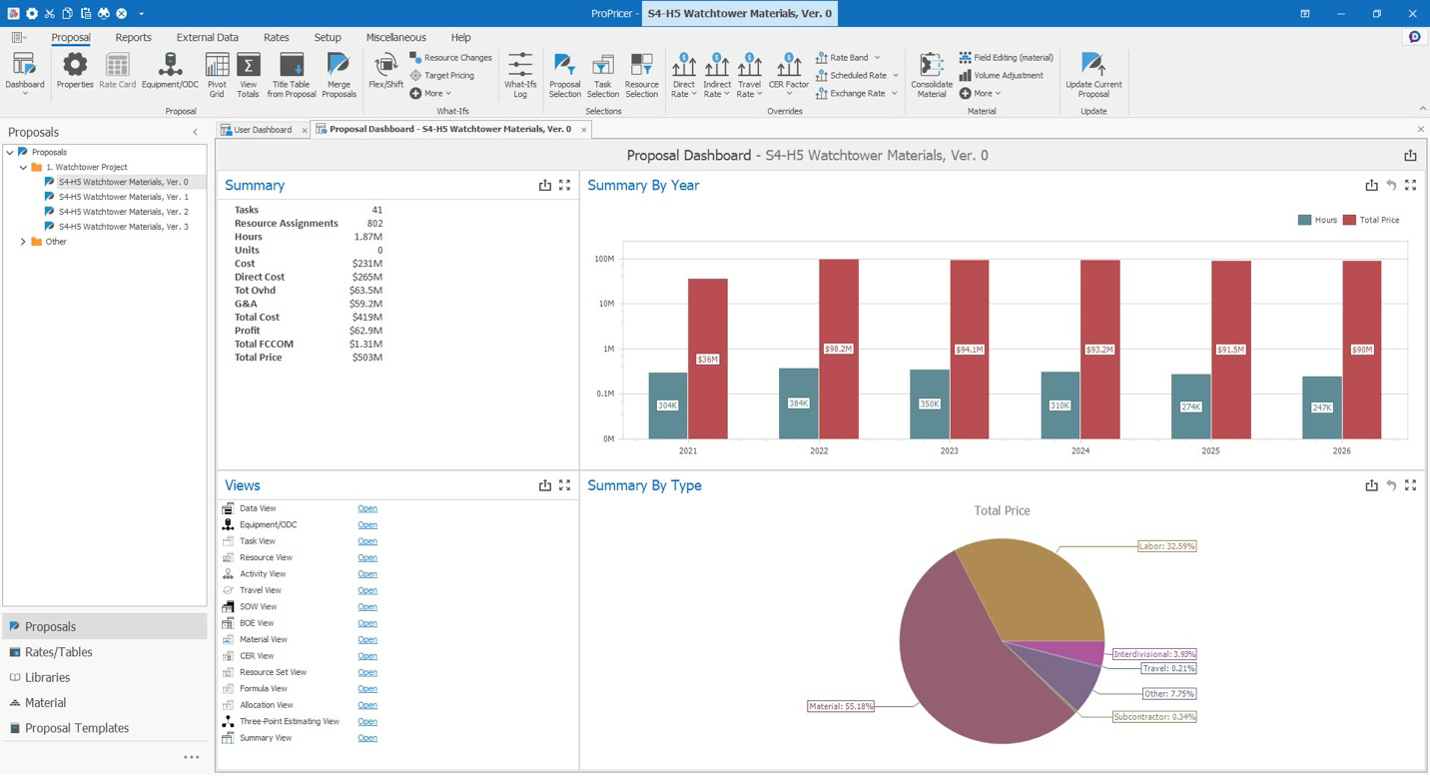This screenshot has width=1430, height=779.
Task: Switch to the User Dashboard tab
Action: click(262, 130)
